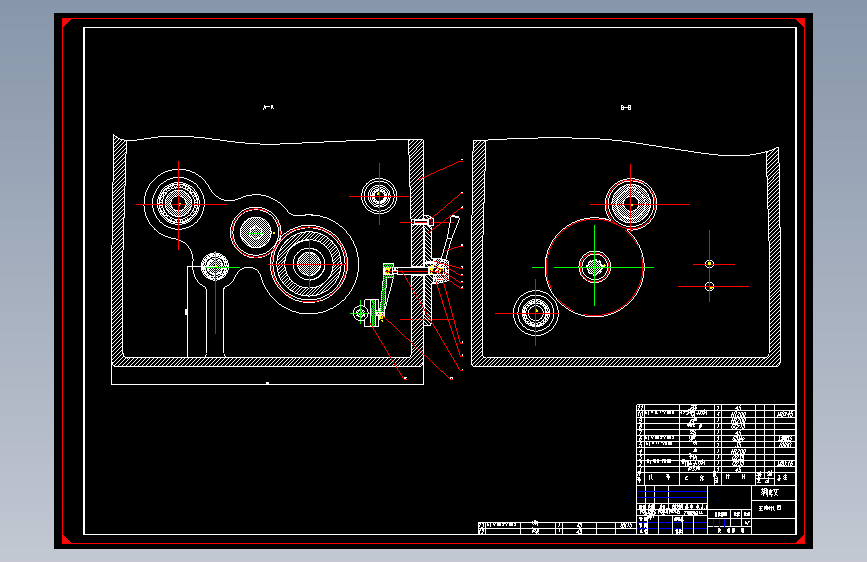The image size is (867, 562).
Task: Select the hatched gear at top of B-B view
Action: pyautogui.click(x=631, y=204)
